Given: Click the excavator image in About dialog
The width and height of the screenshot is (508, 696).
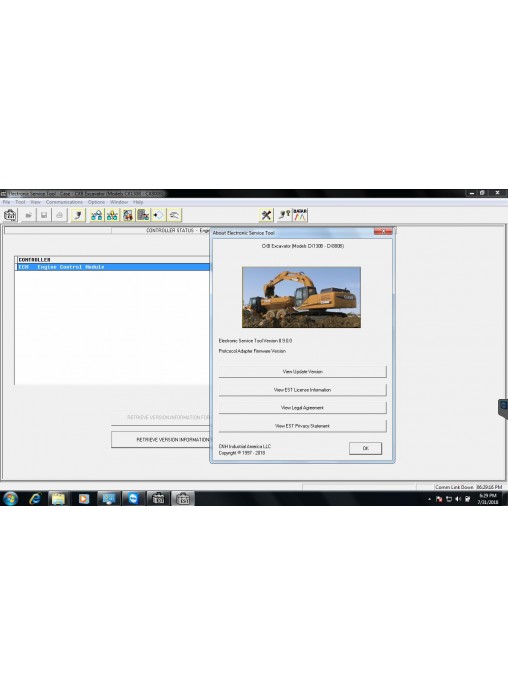Looking at the screenshot, I should [x=302, y=297].
